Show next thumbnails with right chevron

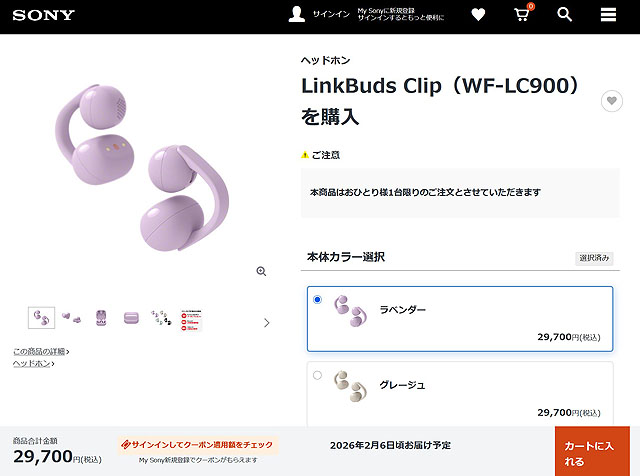(267, 323)
